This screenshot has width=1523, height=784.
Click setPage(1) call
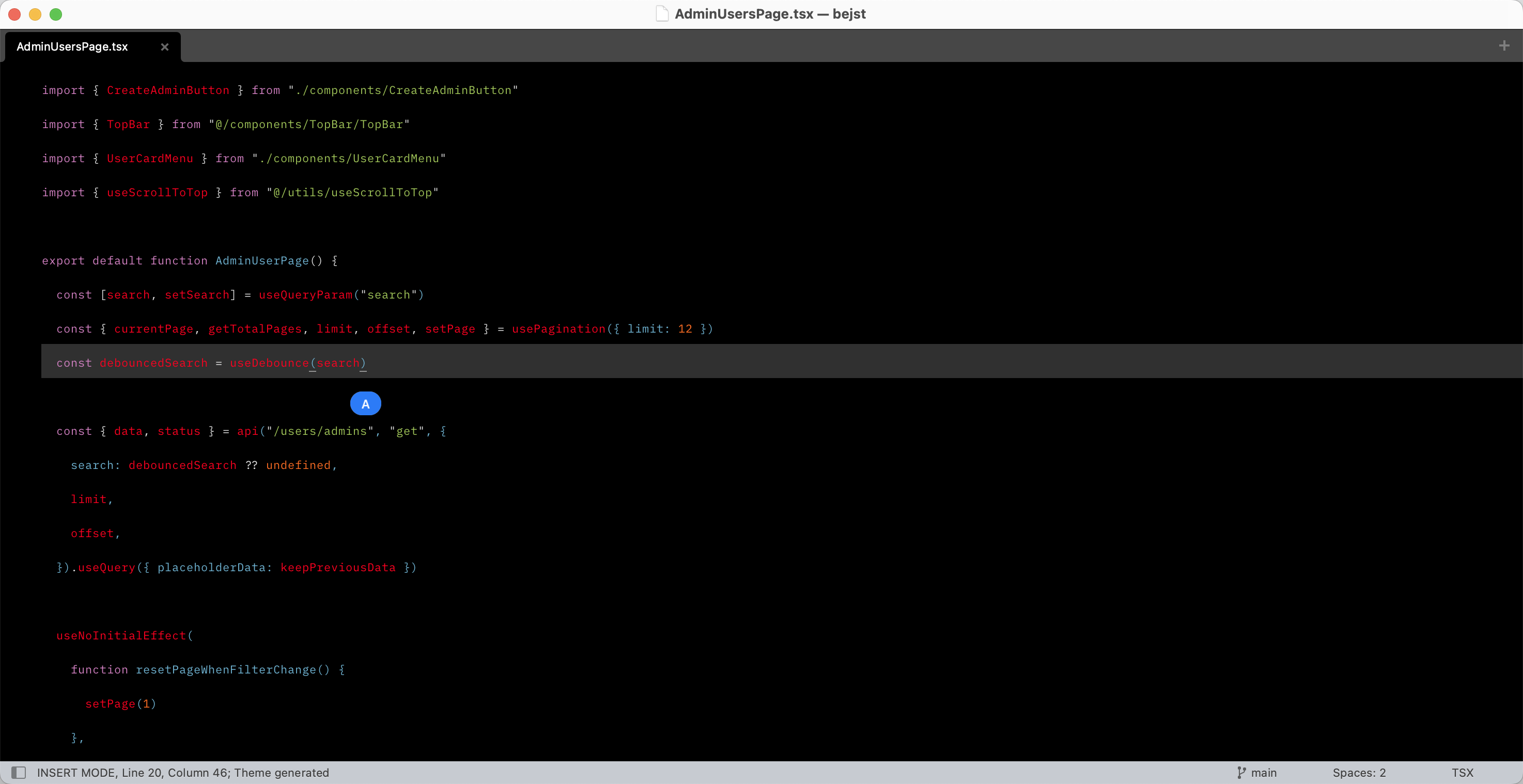[120, 703]
